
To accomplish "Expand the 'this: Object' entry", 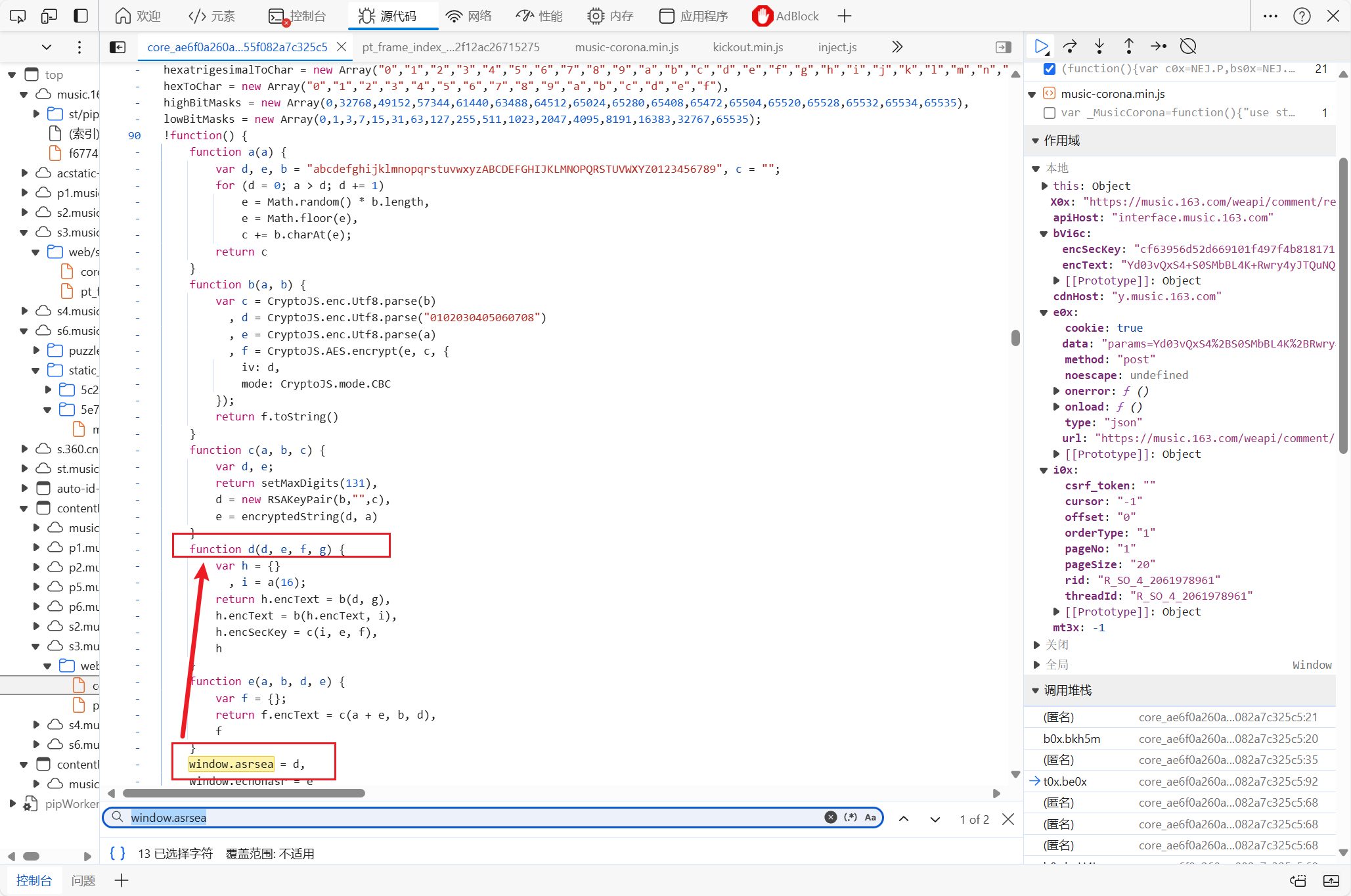I will 1046,186.
